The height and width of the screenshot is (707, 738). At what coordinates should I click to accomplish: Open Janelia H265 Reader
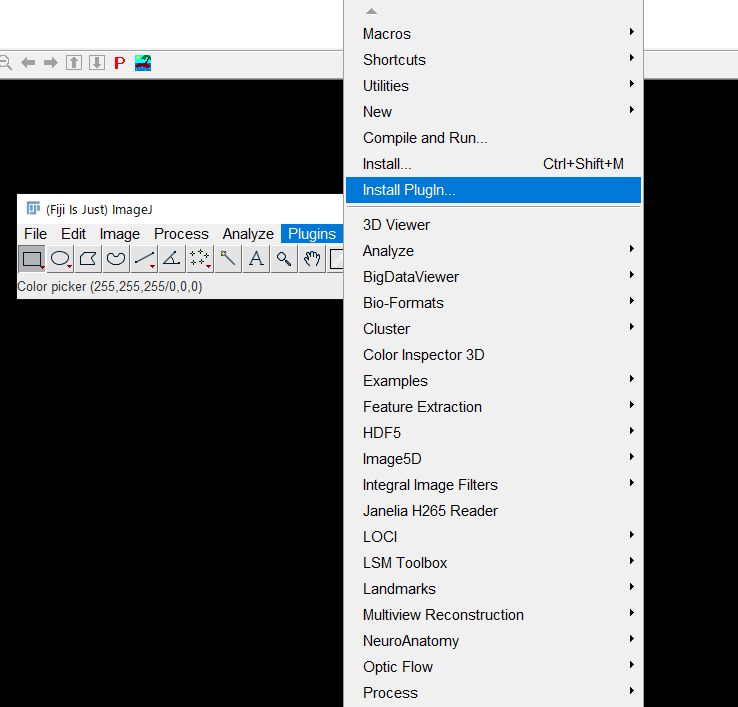click(x=493, y=511)
